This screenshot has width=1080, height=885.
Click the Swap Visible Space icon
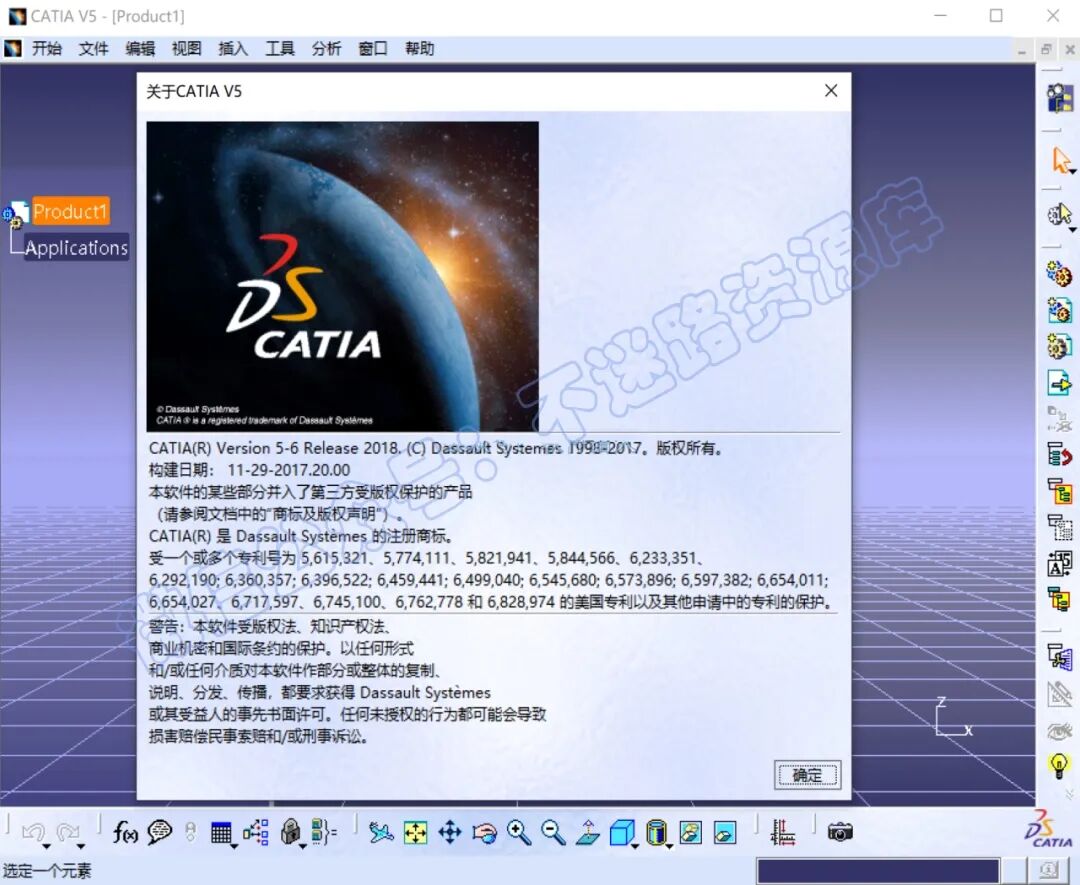[x=725, y=833]
